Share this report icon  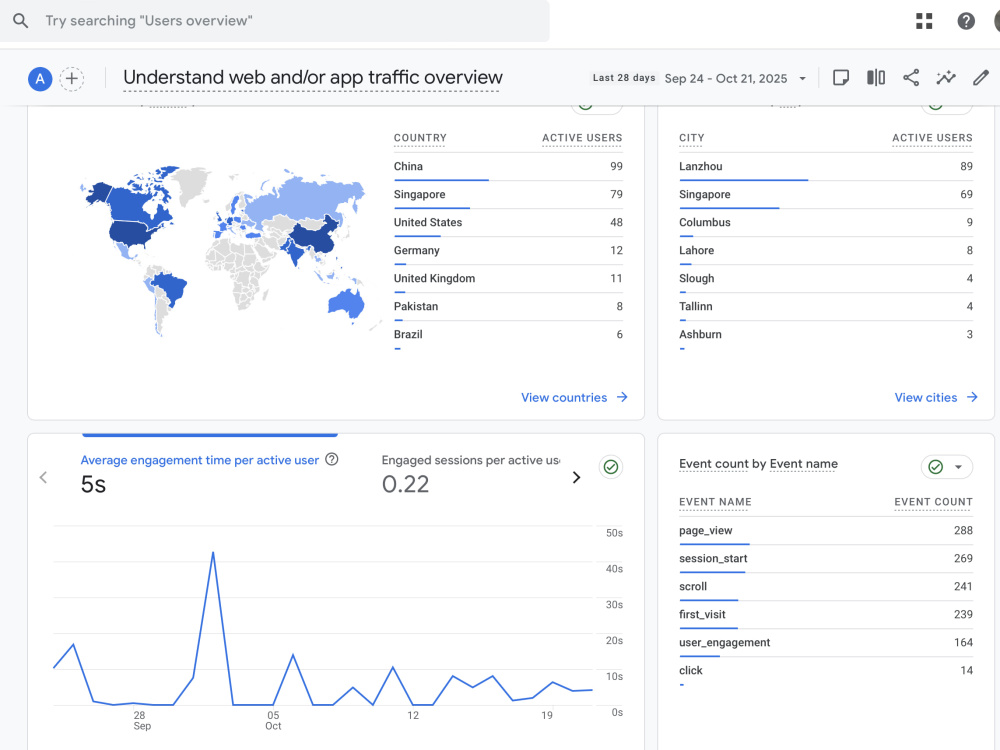point(911,78)
